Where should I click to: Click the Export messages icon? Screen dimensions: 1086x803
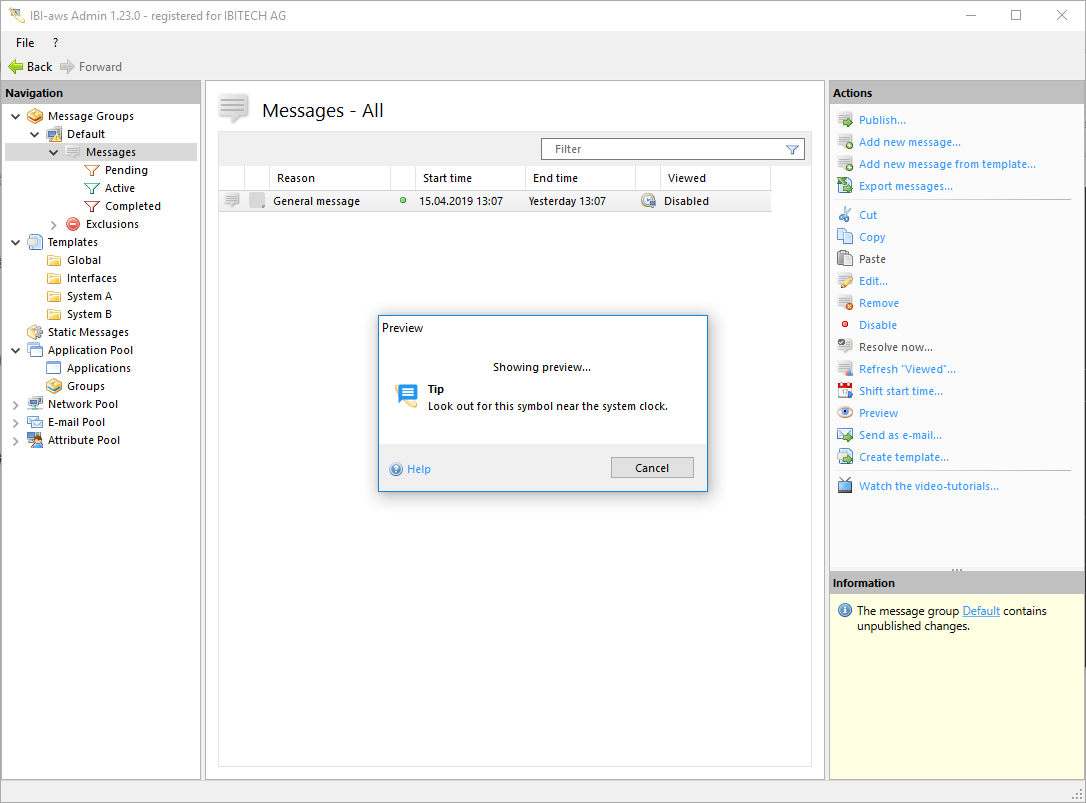click(845, 186)
